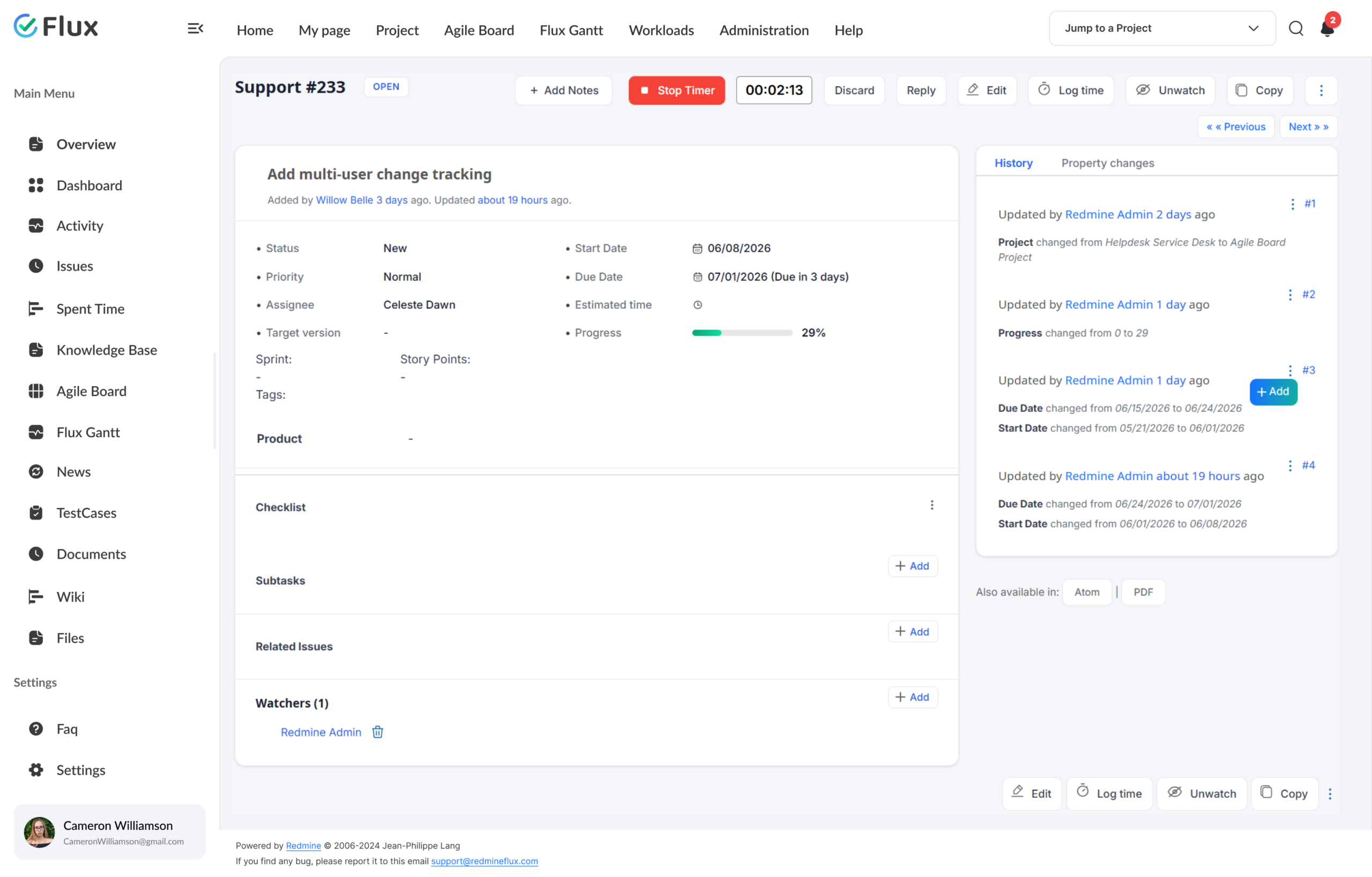Collapse the sidebar with the menu toggle icon

(196, 28)
